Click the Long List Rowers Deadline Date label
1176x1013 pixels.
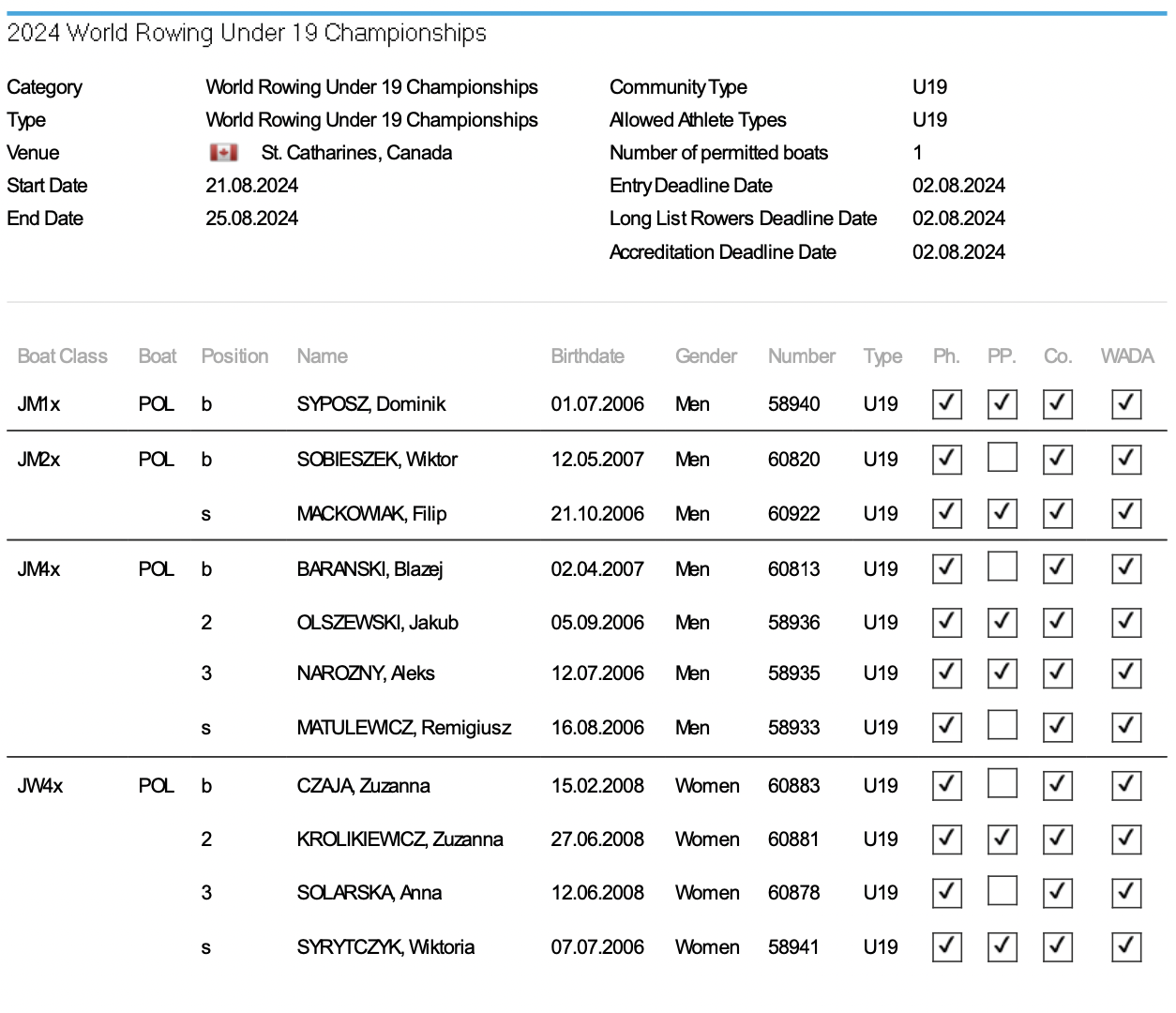click(744, 219)
